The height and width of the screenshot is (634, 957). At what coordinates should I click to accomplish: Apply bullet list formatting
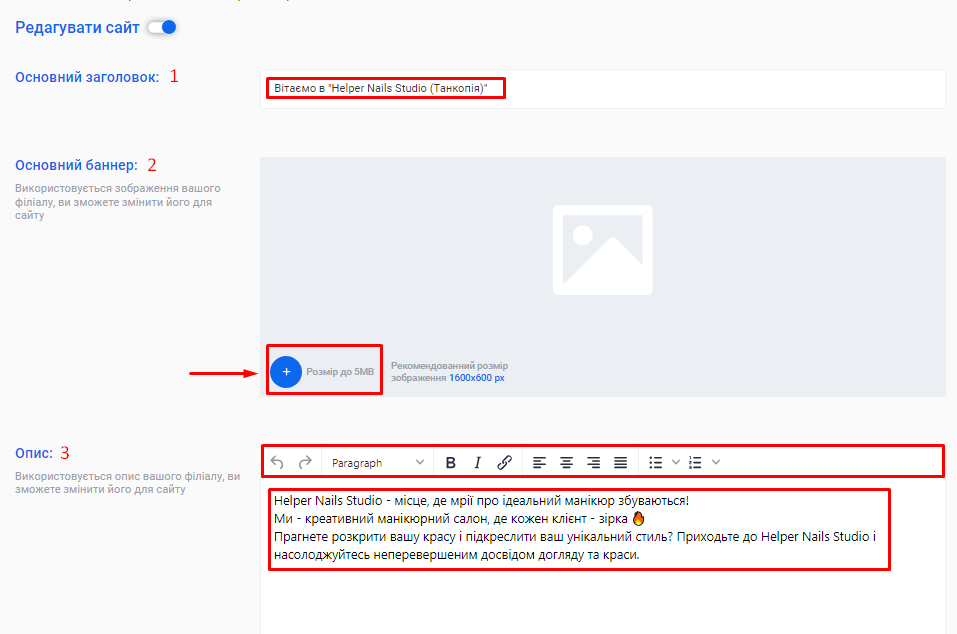click(x=656, y=462)
